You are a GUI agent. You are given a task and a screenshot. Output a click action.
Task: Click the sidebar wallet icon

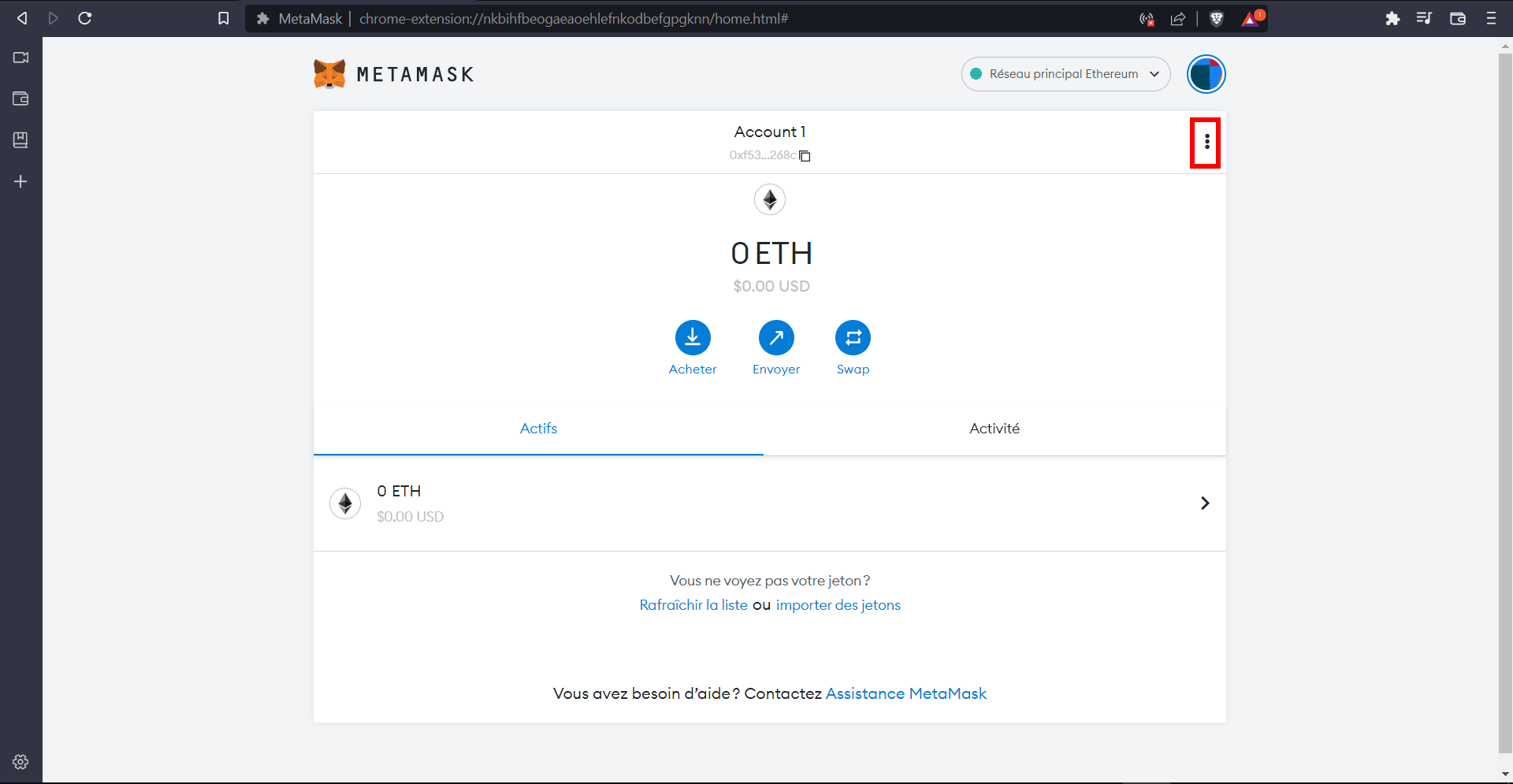coord(21,98)
